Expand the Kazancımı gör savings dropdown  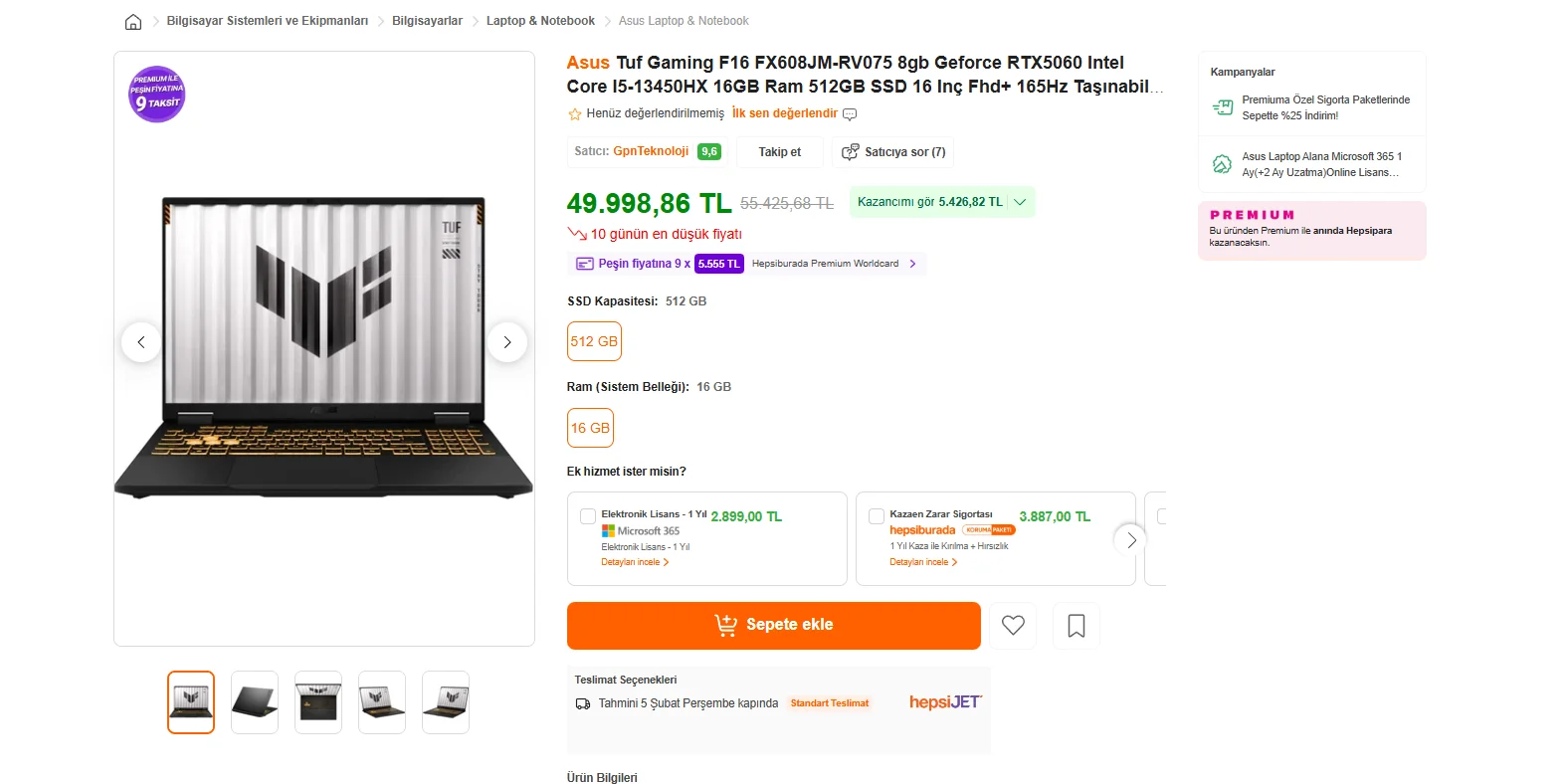coord(1019,202)
